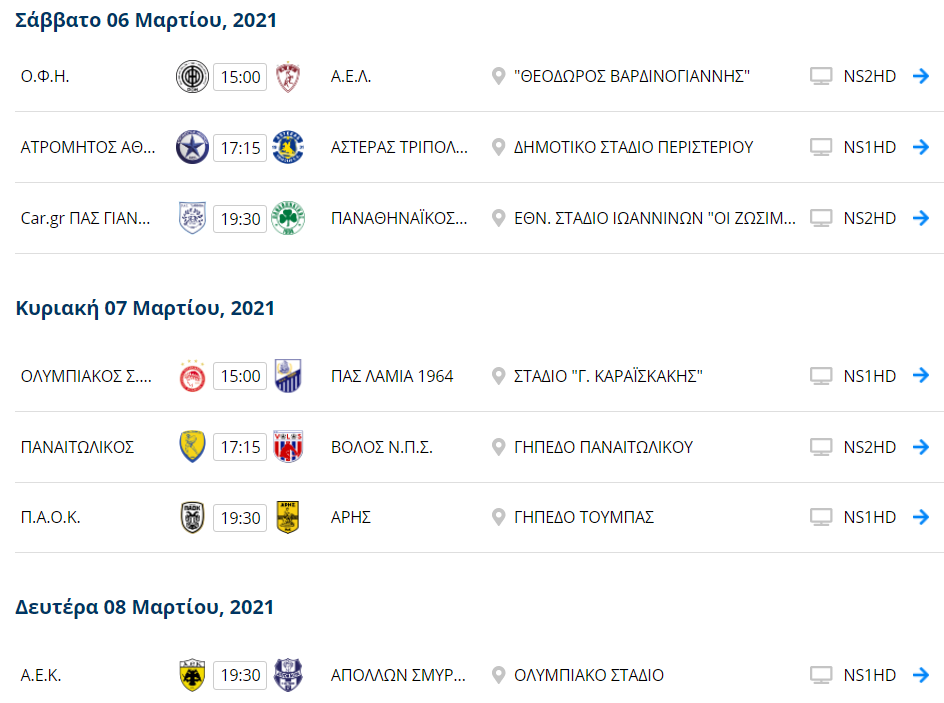
Task: Click the ΟΛΥΜΠΙΑΚΟ ΣΤΑΔΙΟ venue text
Action: pyautogui.click(x=589, y=675)
